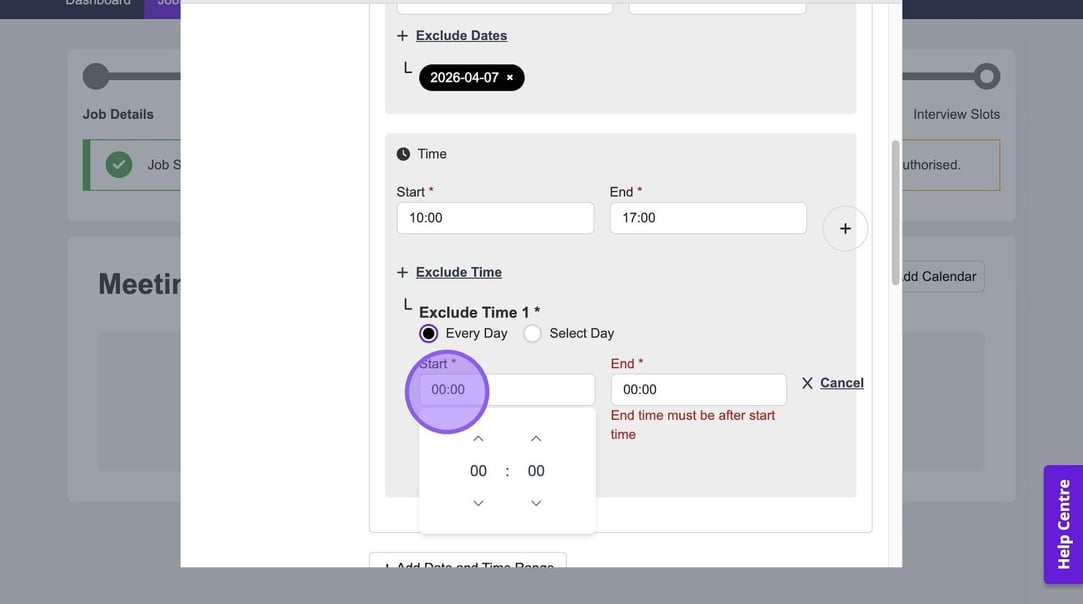Select the Every Day radio option
Image resolution: width=1083 pixels, height=604 pixels.
coord(429,334)
